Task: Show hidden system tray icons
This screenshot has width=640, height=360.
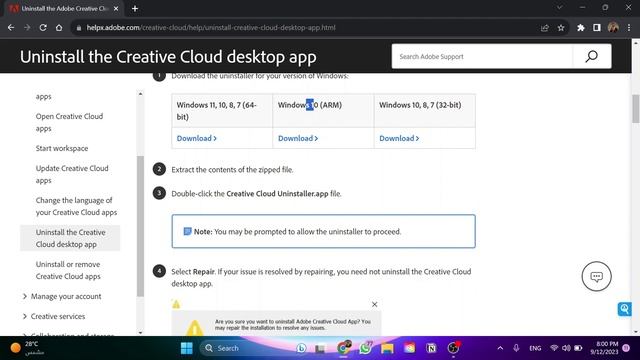Action: pyautogui.click(x=500, y=348)
